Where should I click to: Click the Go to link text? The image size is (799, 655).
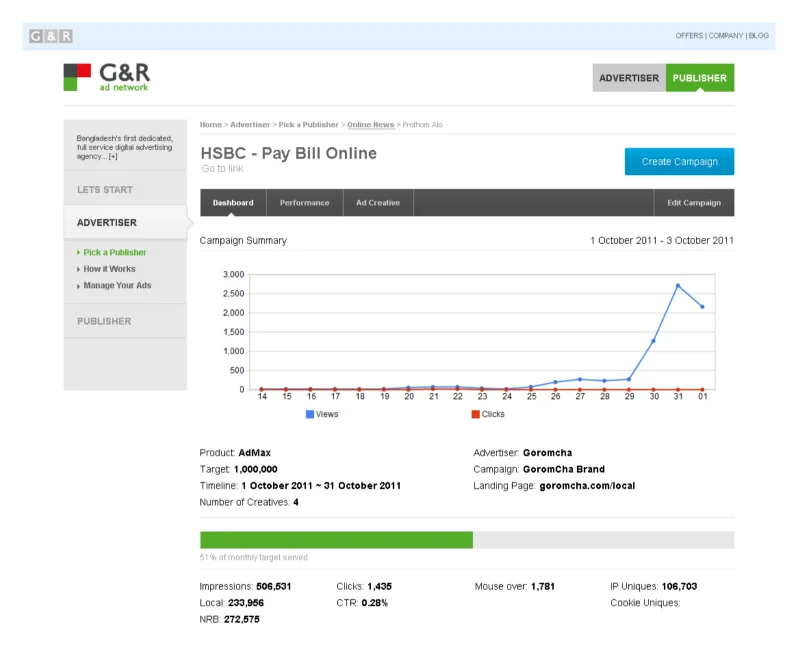pos(222,169)
